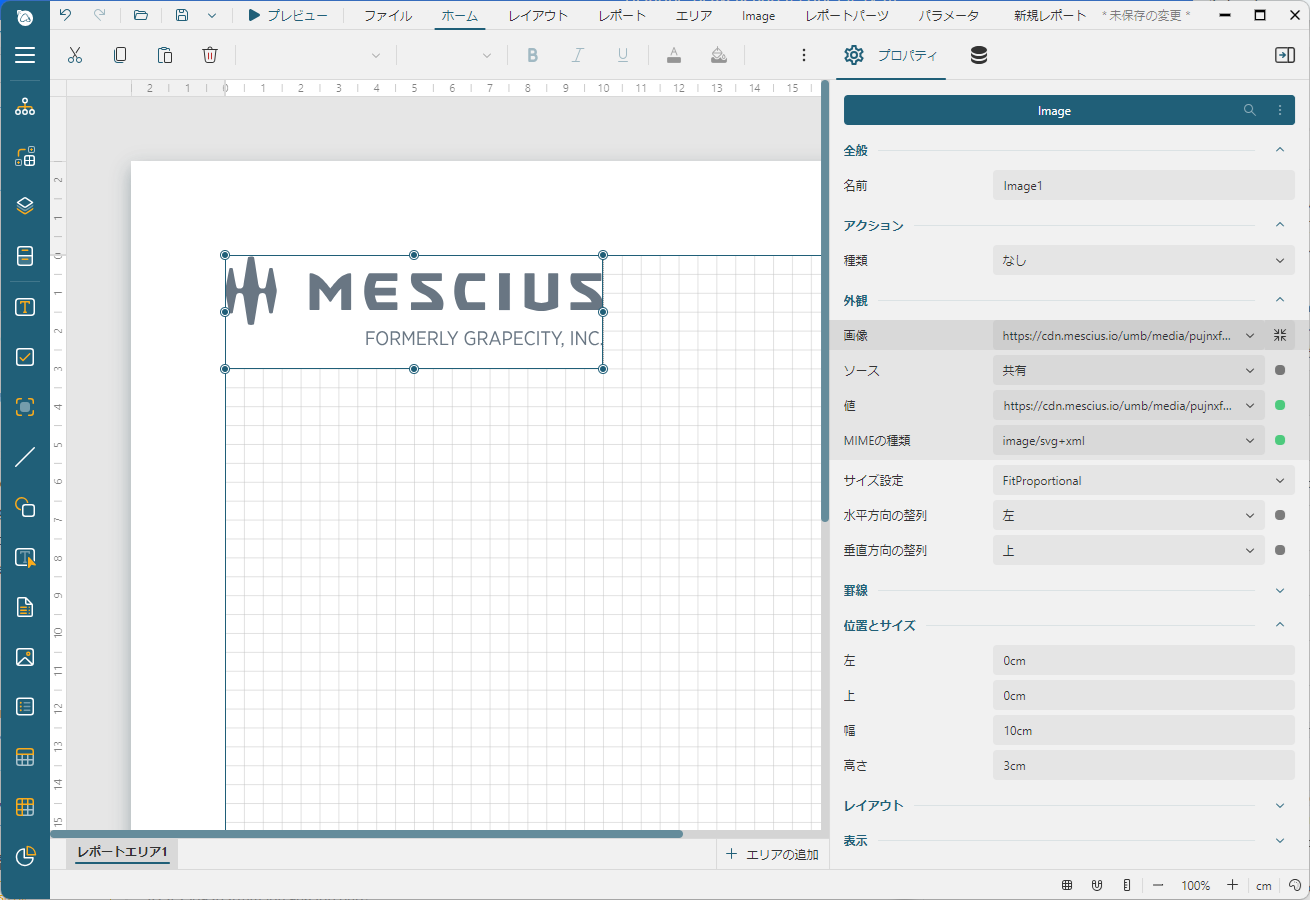1310x900 pixels.
Task: Open the group editor icon
Action: coord(25,156)
